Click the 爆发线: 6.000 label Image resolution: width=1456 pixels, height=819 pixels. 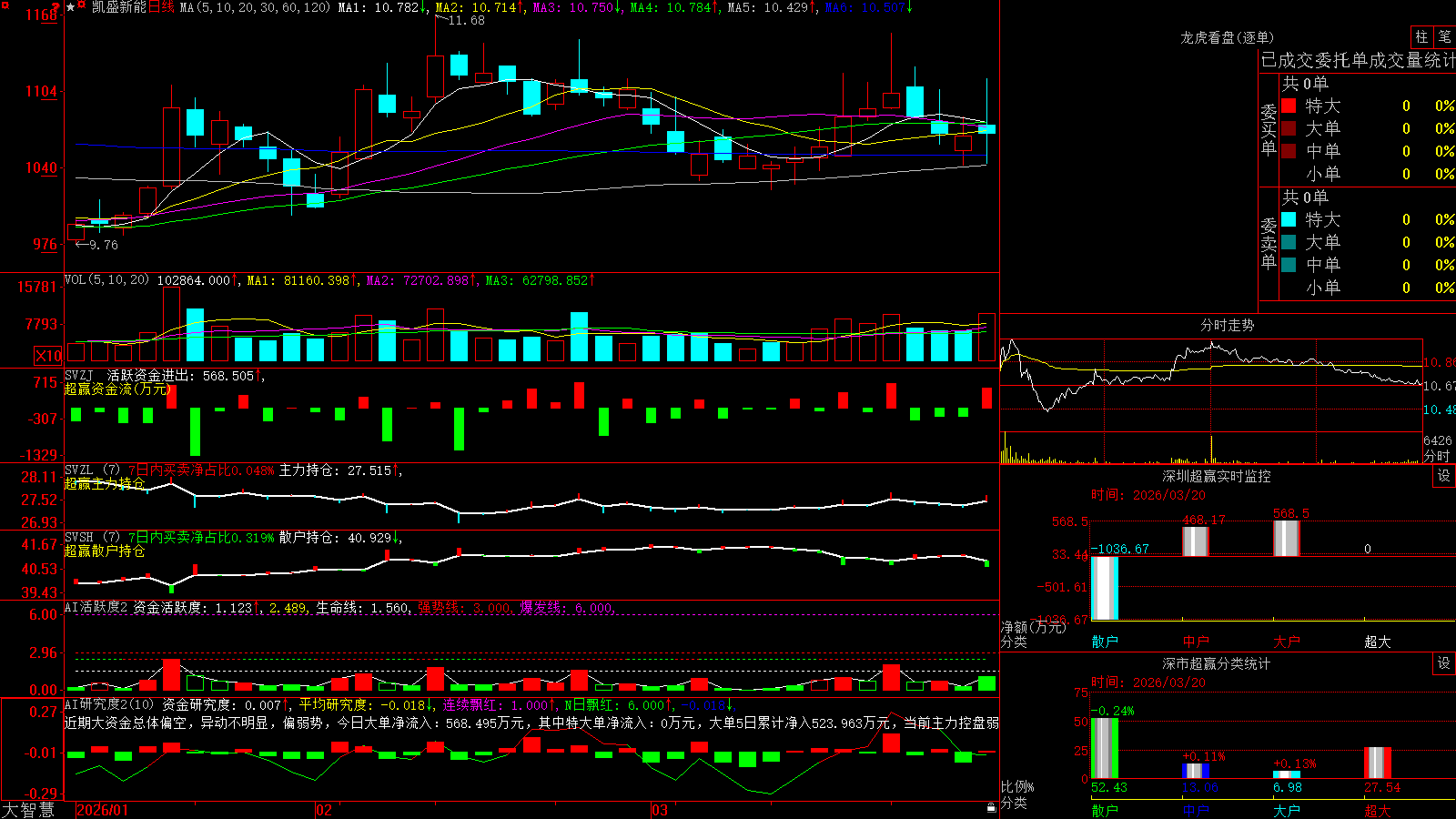(x=568, y=607)
